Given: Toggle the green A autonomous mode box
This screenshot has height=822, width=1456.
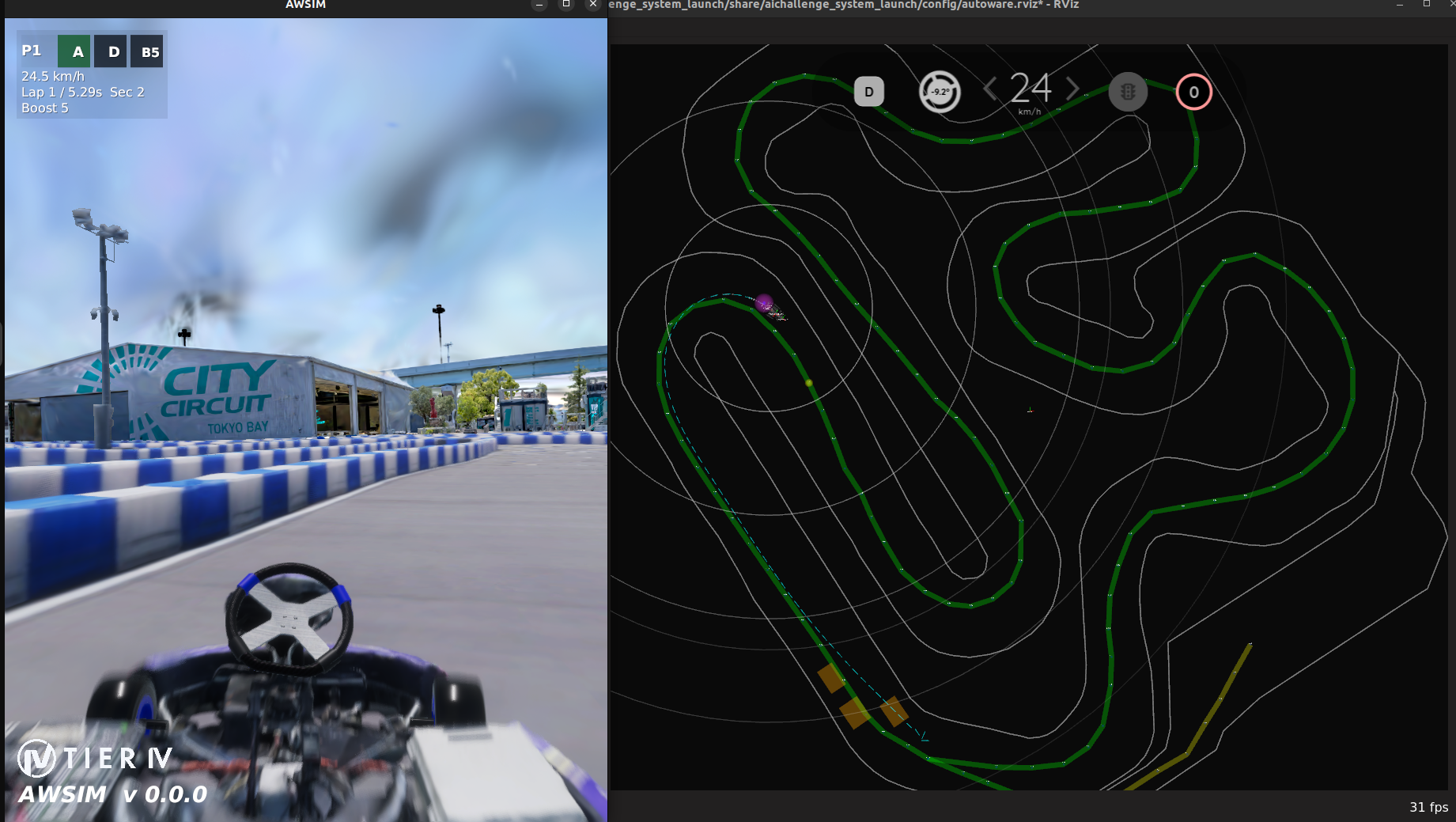Looking at the screenshot, I should pyautogui.click(x=76, y=51).
